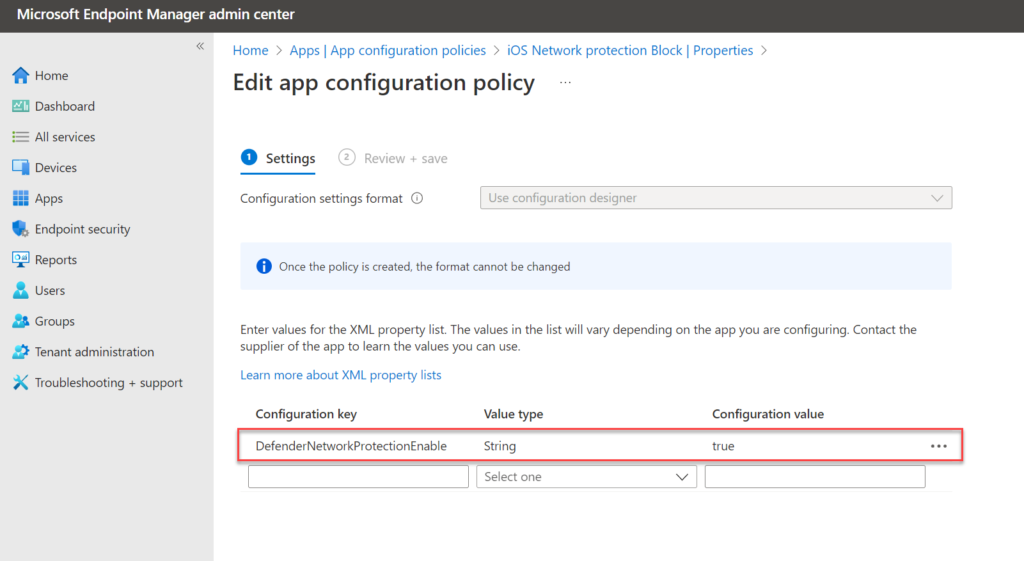
Task: Click the Dashboard chart icon
Action: (20, 106)
